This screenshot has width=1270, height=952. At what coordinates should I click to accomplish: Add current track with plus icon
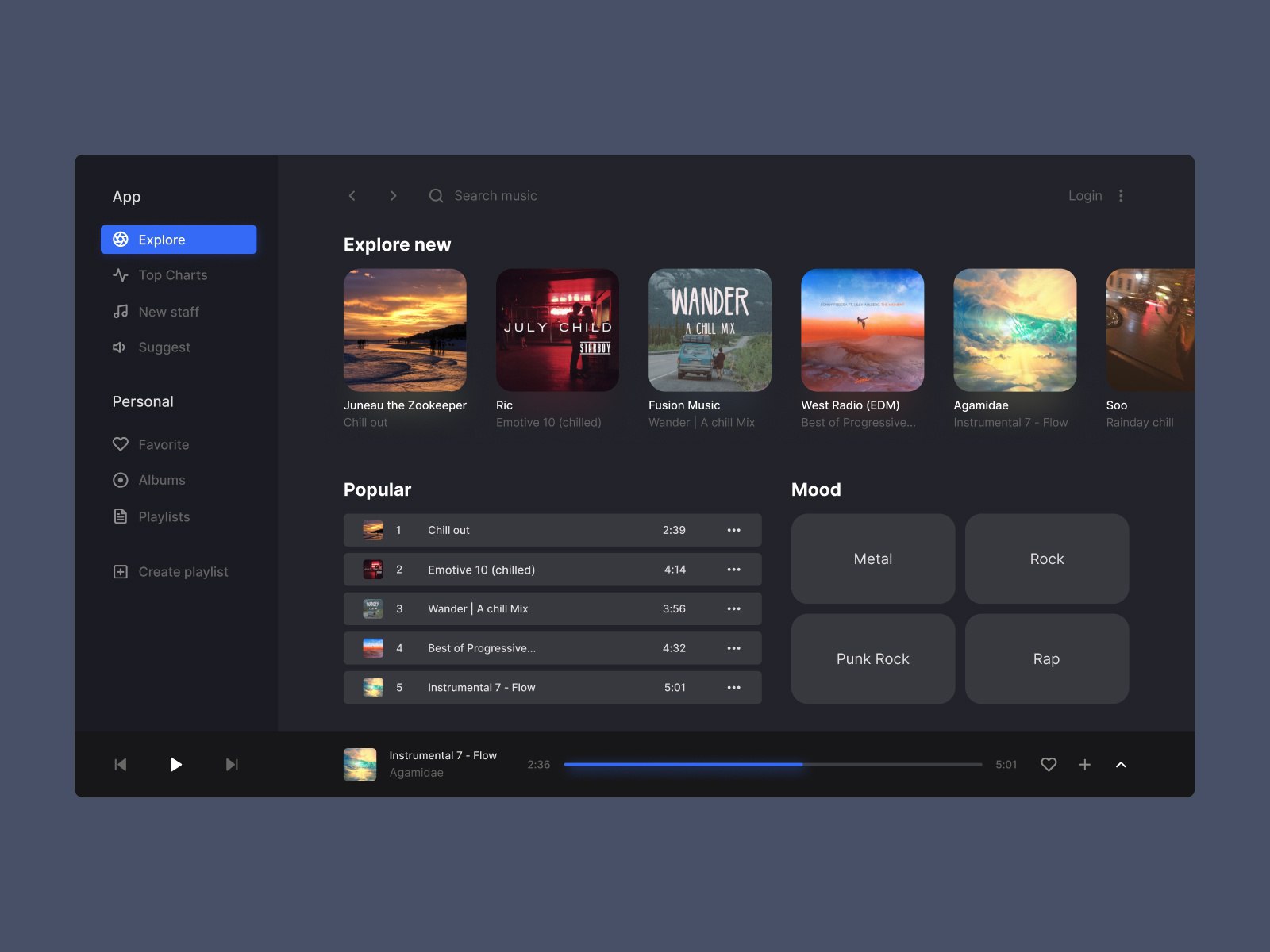click(x=1085, y=765)
